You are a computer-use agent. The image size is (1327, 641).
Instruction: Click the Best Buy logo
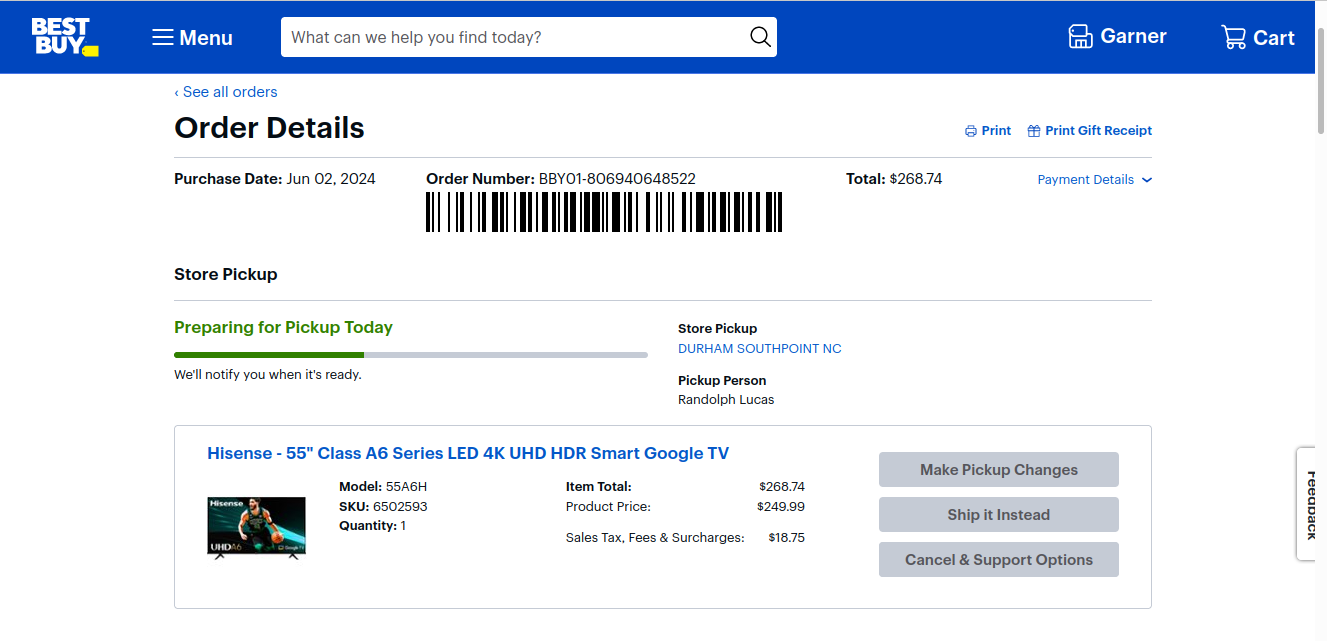click(x=65, y=37)
